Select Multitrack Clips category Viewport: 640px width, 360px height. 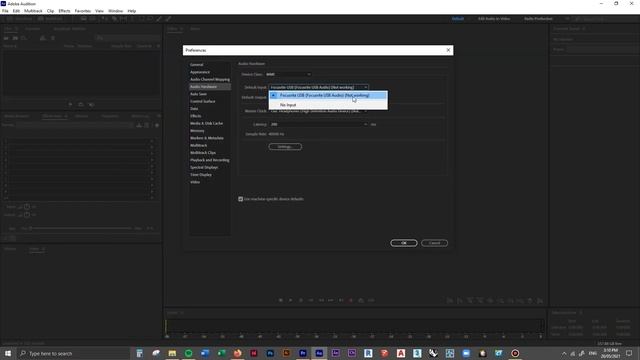pyautogui.click(x=203, y=153)
